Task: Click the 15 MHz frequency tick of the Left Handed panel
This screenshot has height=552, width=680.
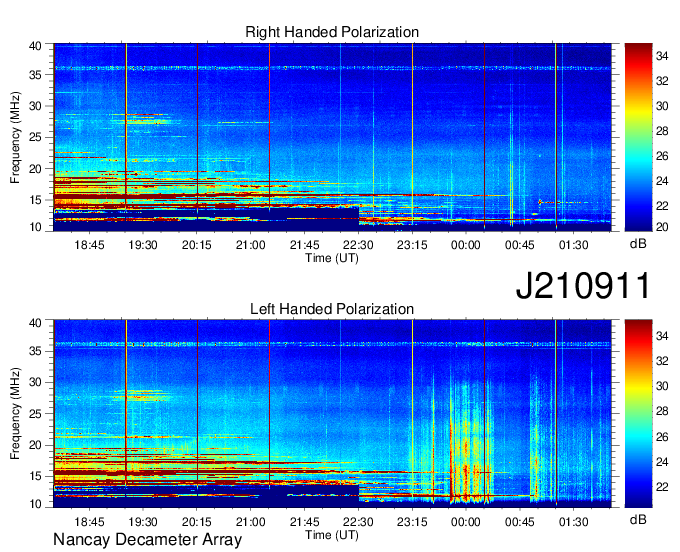Action: tap(36, 476)
